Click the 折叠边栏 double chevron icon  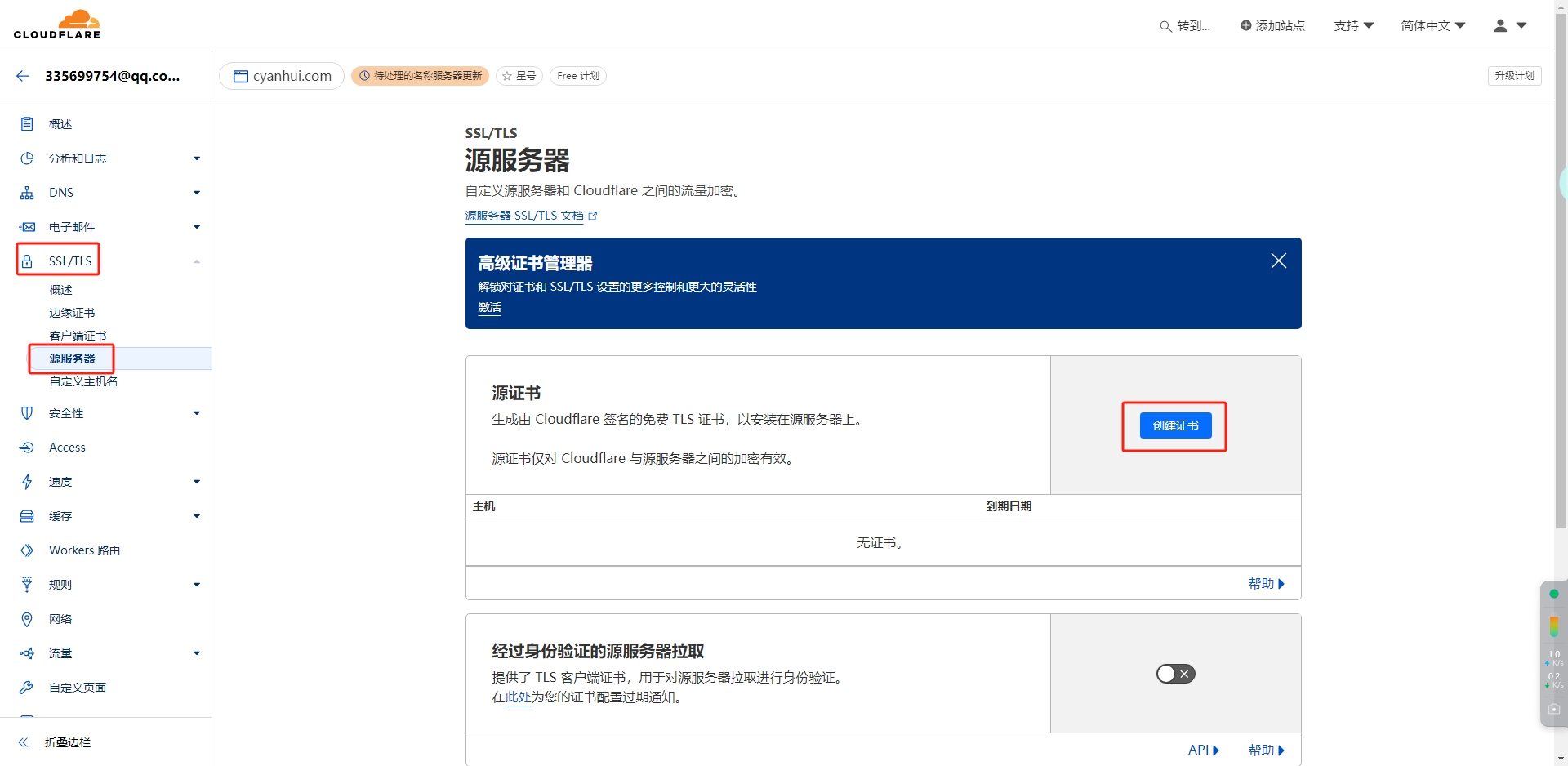[x=23, y=742]
